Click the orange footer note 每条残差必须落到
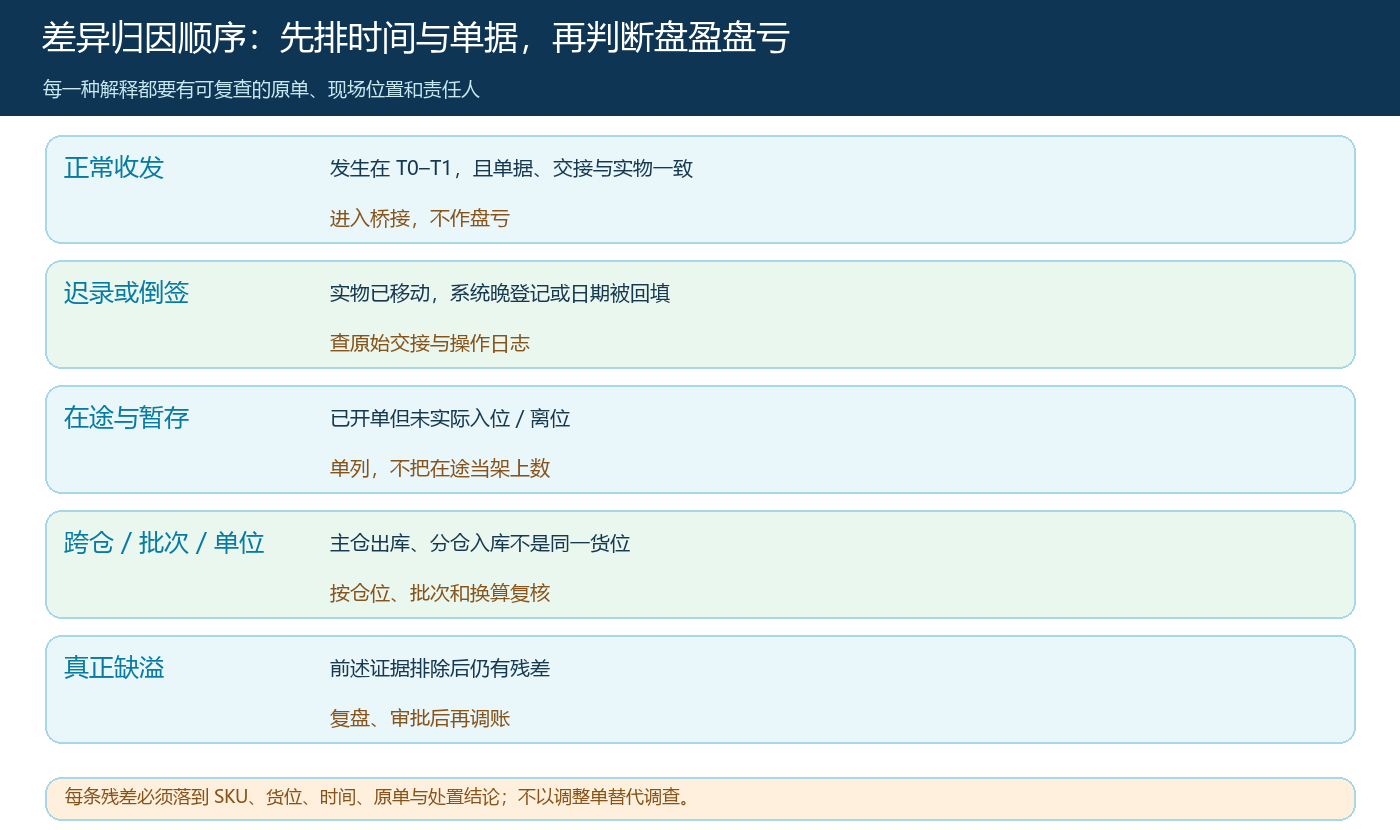The image size is (1400, 830). (377, 797)
